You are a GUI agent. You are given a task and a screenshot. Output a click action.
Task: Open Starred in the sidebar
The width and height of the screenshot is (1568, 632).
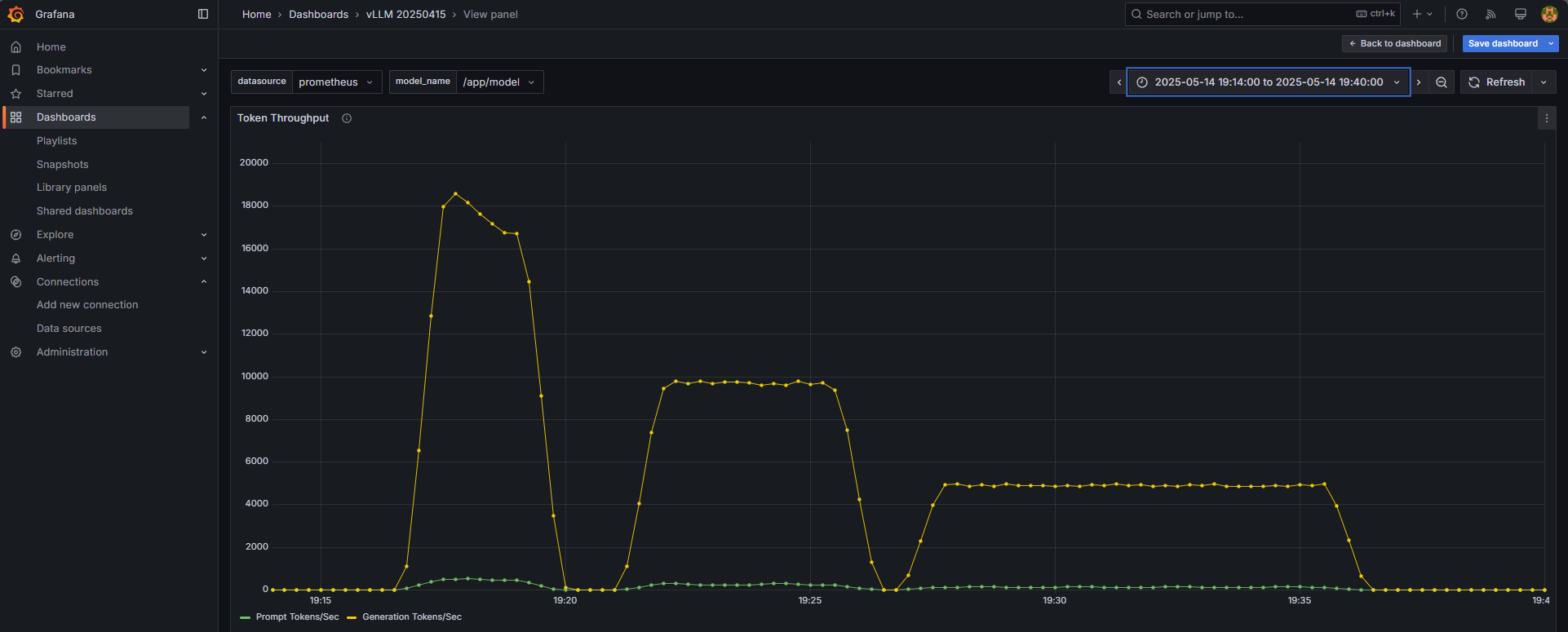point(55,94)
